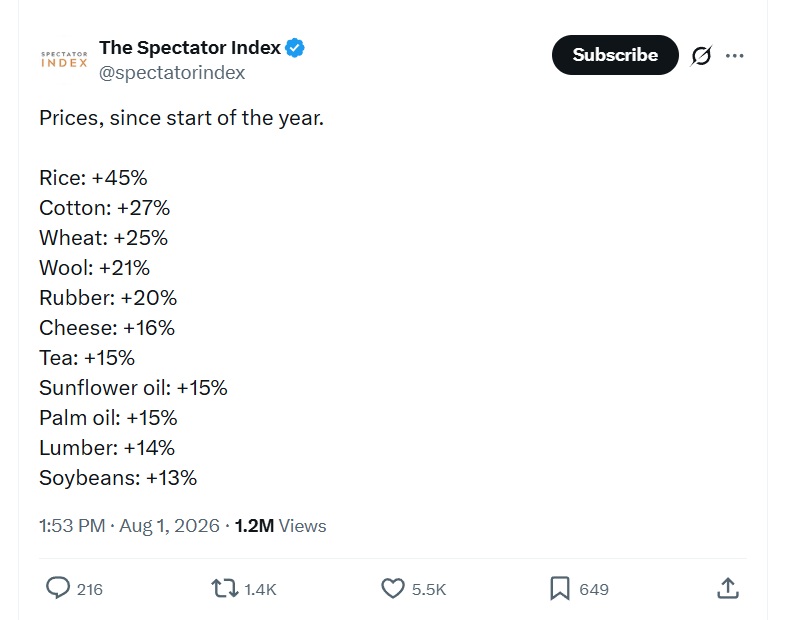This screenshot has width=785, height=620.
Task: Click the share upload icon
Action: click(728, 588)
